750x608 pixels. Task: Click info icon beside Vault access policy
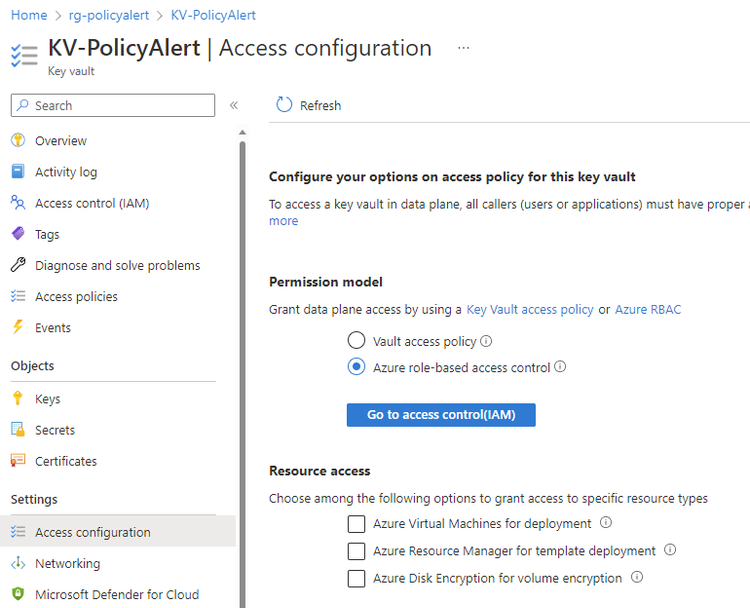(x=486, y=341)
